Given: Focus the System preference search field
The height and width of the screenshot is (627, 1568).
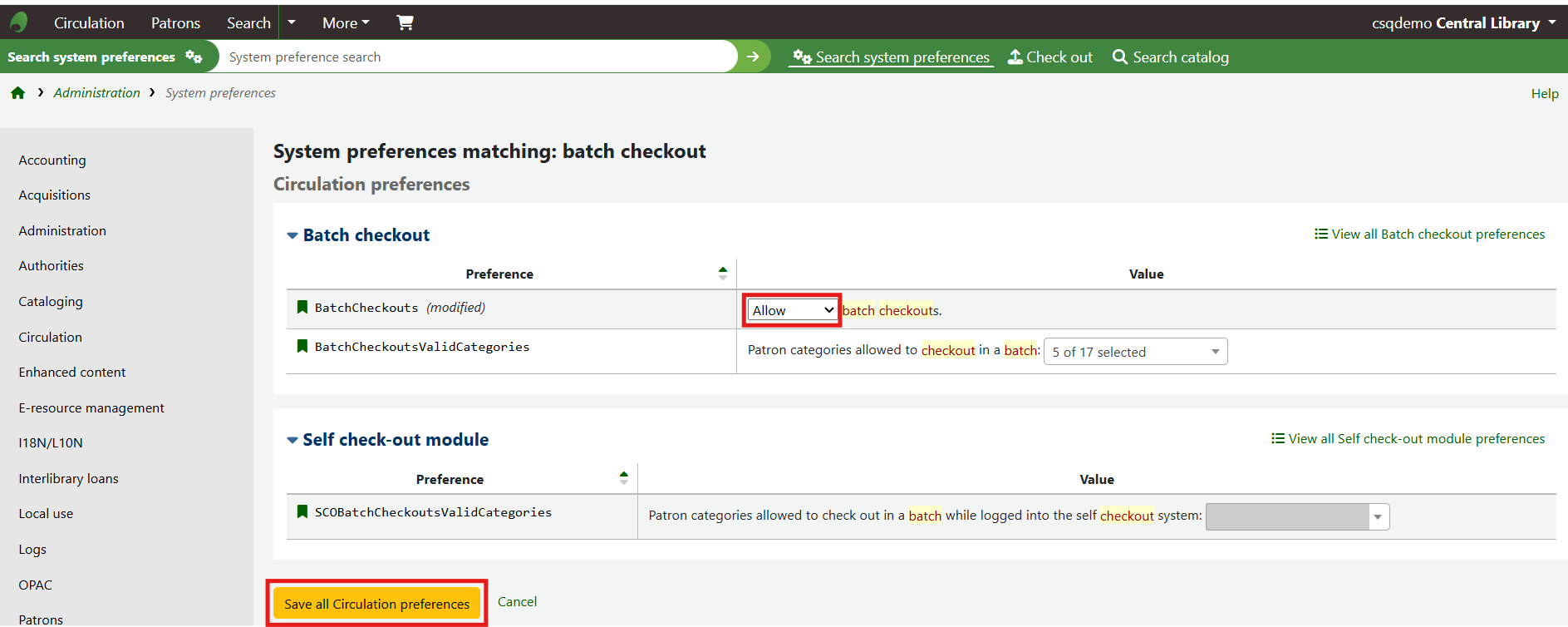Looking at the screenshot, I should pos(478,57).
